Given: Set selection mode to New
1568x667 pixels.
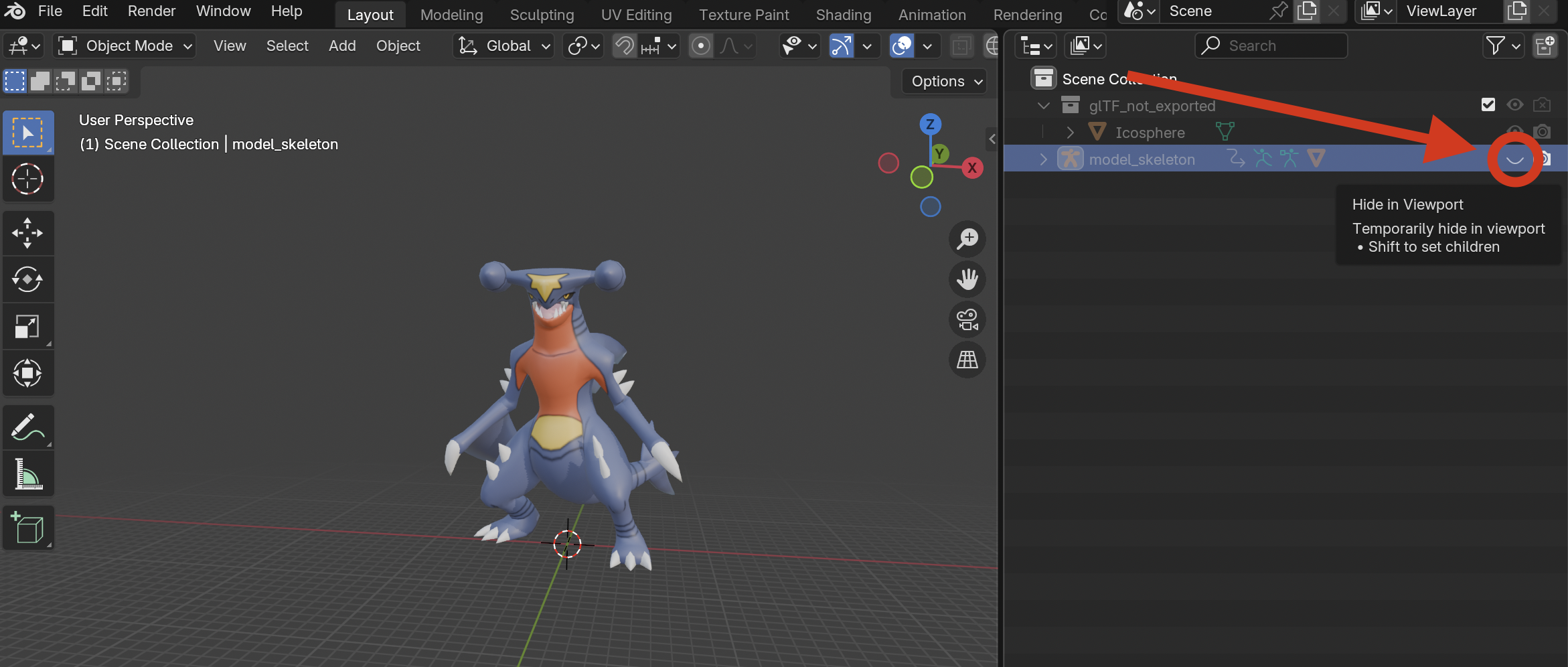Looking at the screenshot, I should (x=15, y=81).
